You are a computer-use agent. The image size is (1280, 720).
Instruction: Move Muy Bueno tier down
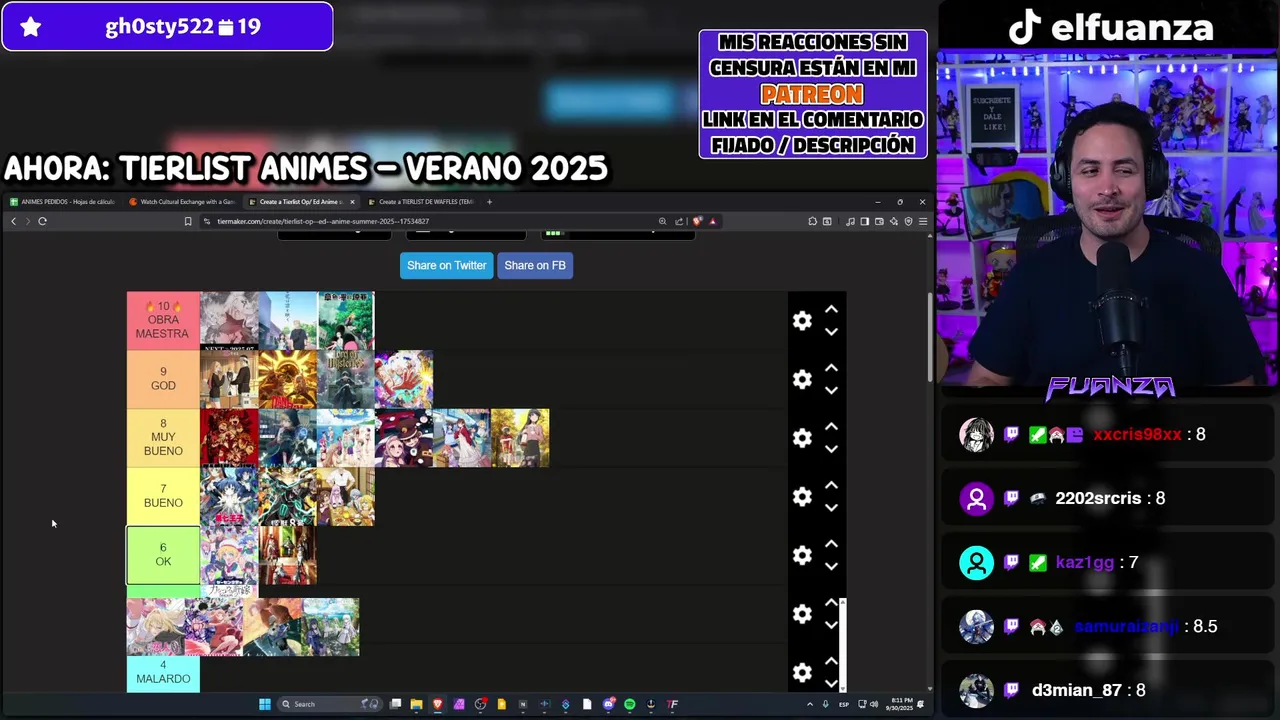coord(831,448)
